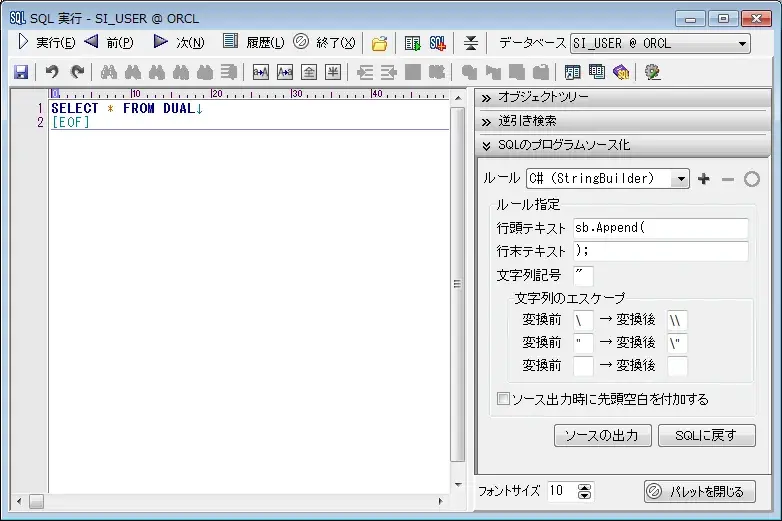Image resolution: width=782 pixels, height=521 pixels.
Task: Click the 行頭テキスト input field
Action: [x=661, y=228]
